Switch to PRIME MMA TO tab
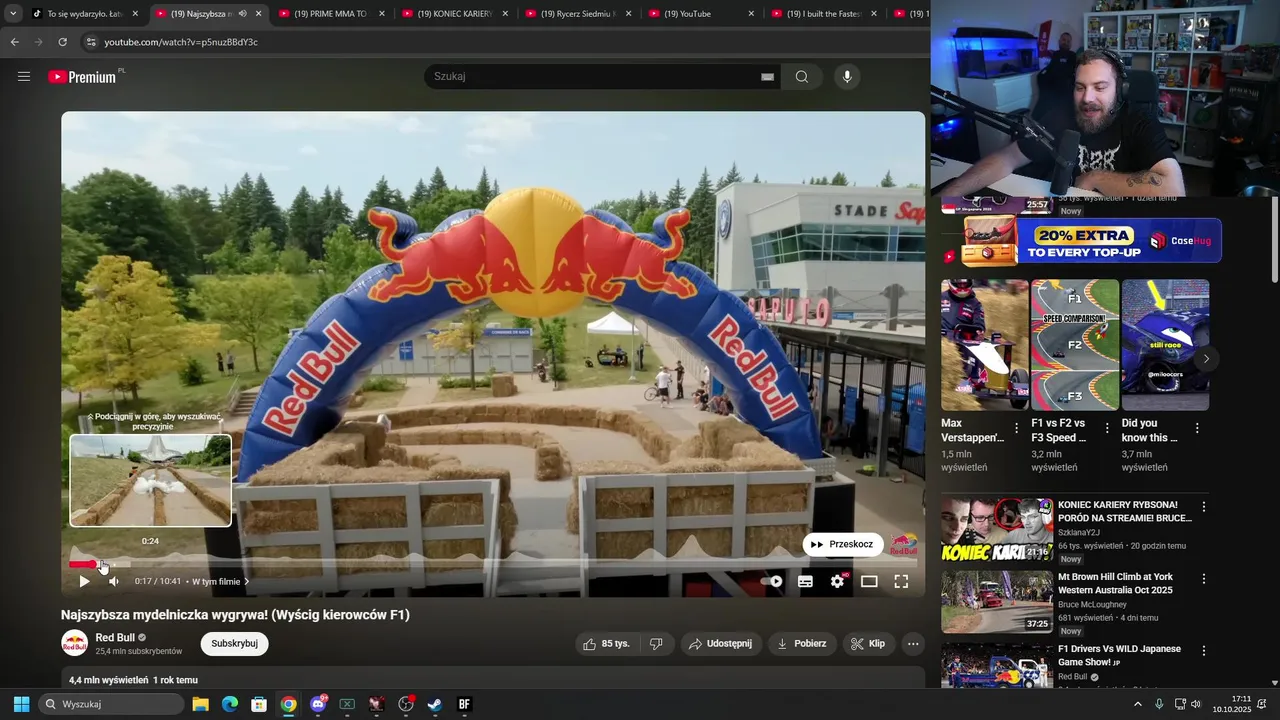Screen dimensions: 1280x720 (x=331, y=14)
